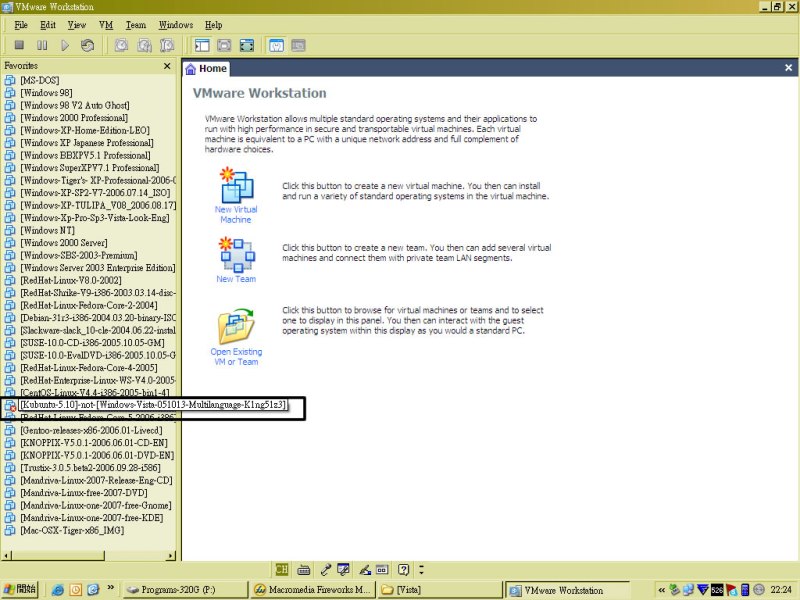
Task: Click the Power Off stop toolbar button
Action: coord(19,45)
